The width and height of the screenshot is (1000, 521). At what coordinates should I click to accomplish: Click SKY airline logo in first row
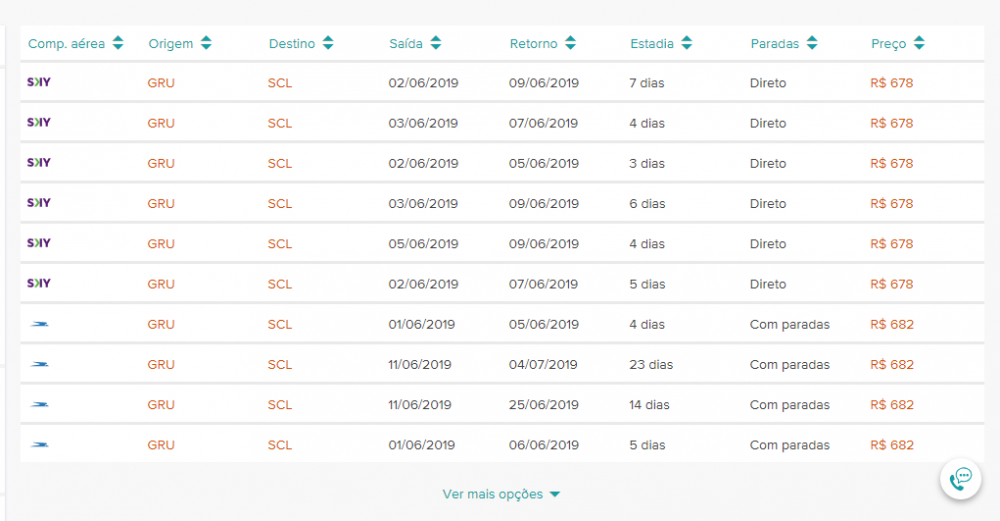pyautogui.click(x=39, y=82)
